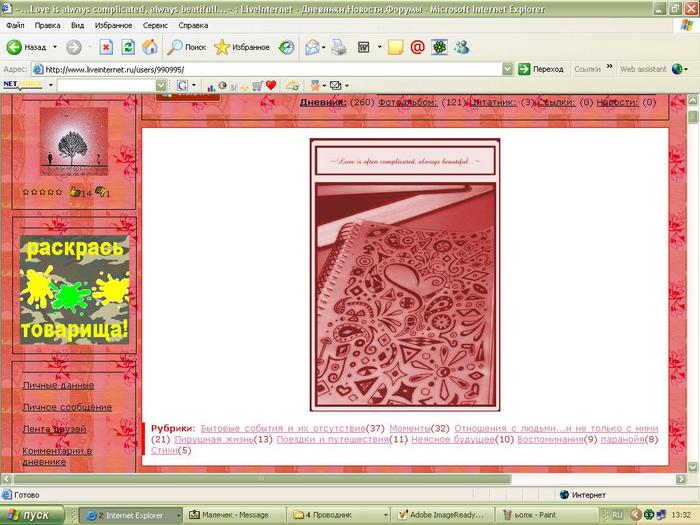Refresh the page with green arrows icon
Viewport: 700px width, 525px height.
(x=128, y=47)
